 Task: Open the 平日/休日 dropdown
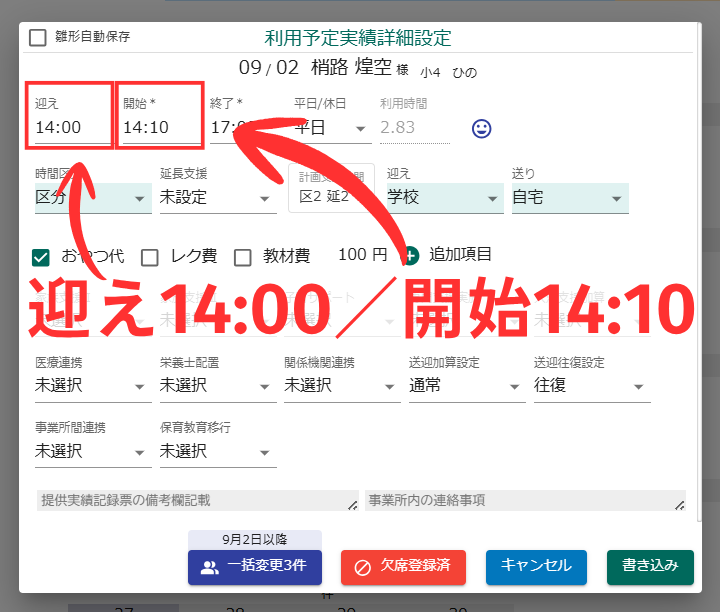[332, 128]
